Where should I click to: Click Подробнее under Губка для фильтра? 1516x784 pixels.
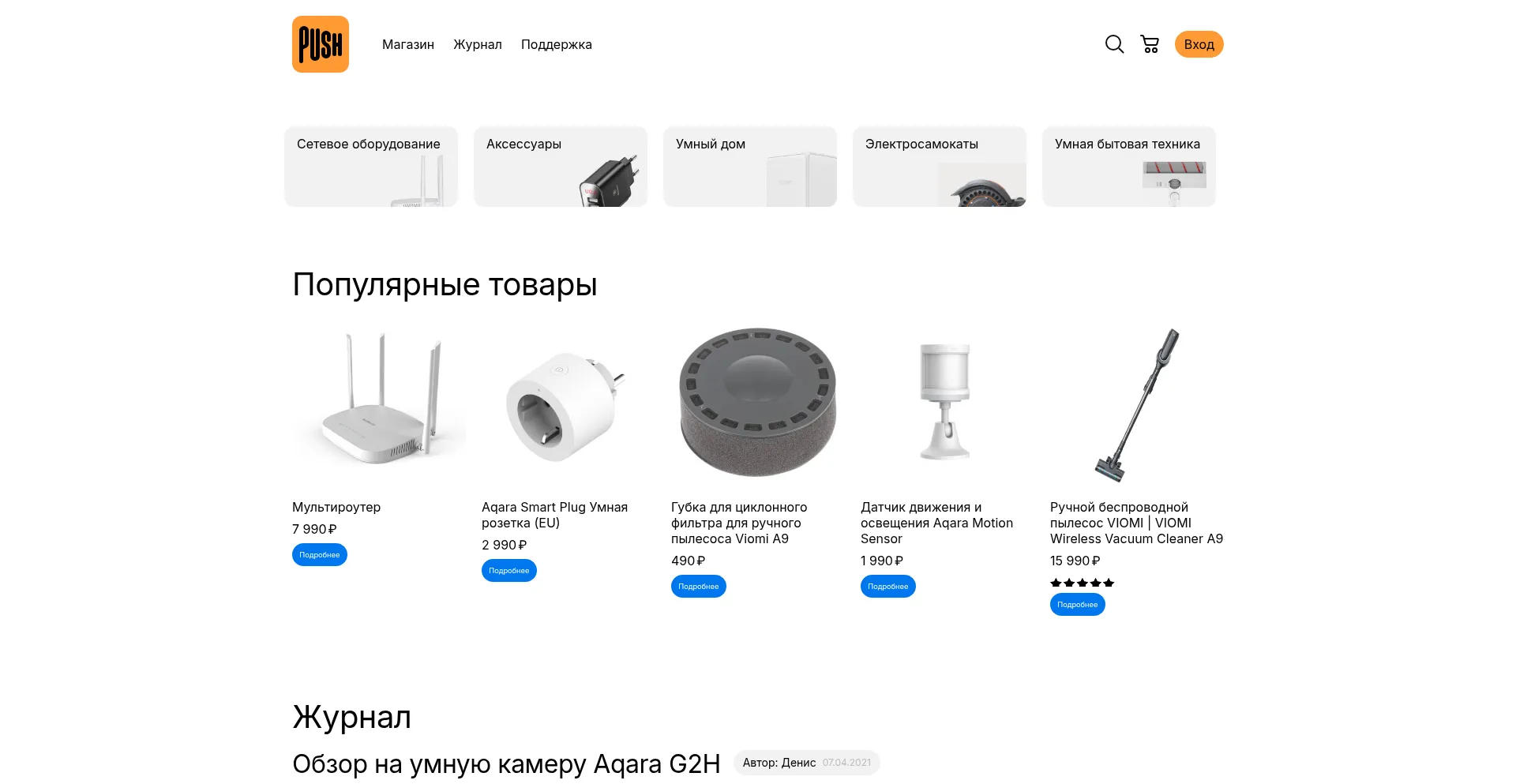[x=699, y=586]
